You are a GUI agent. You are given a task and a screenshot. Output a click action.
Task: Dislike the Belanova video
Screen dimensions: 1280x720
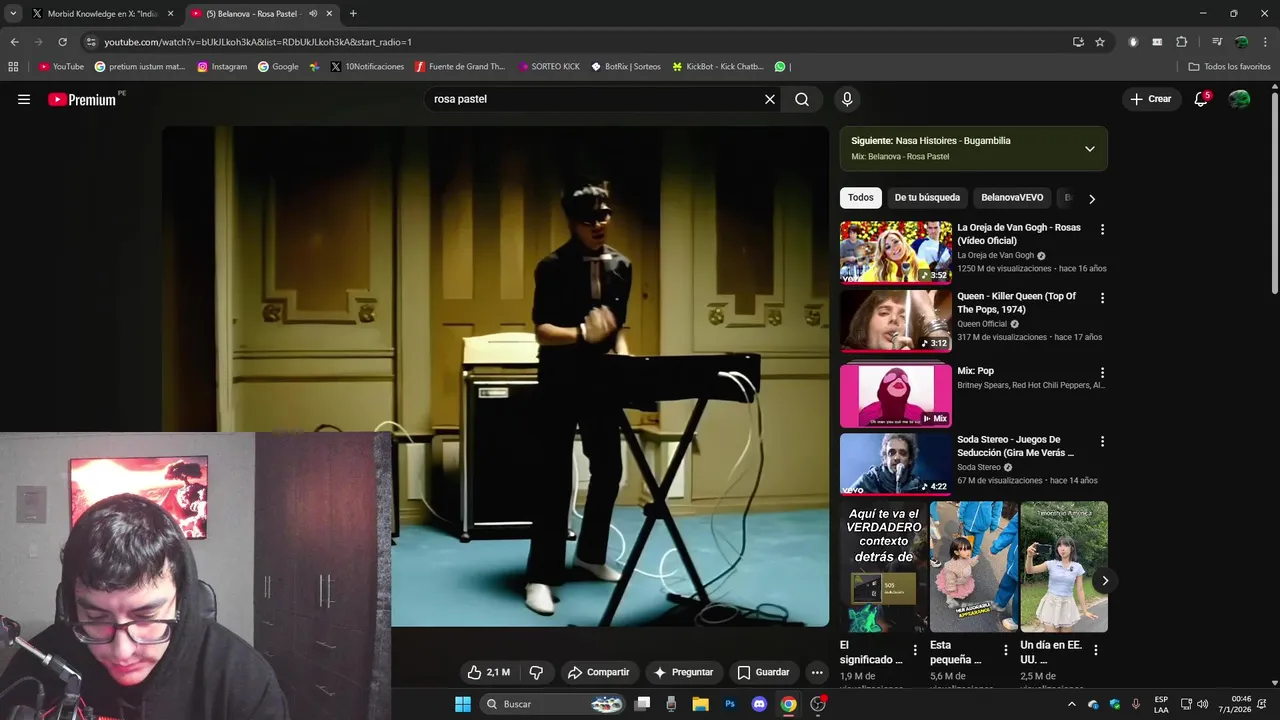[x=536, y=672]
